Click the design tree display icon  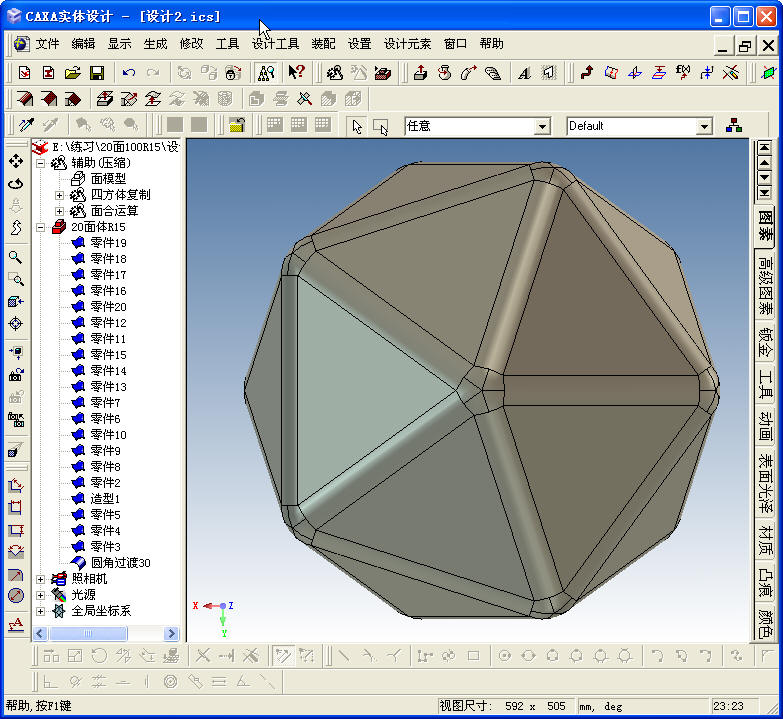pos(266,73)
